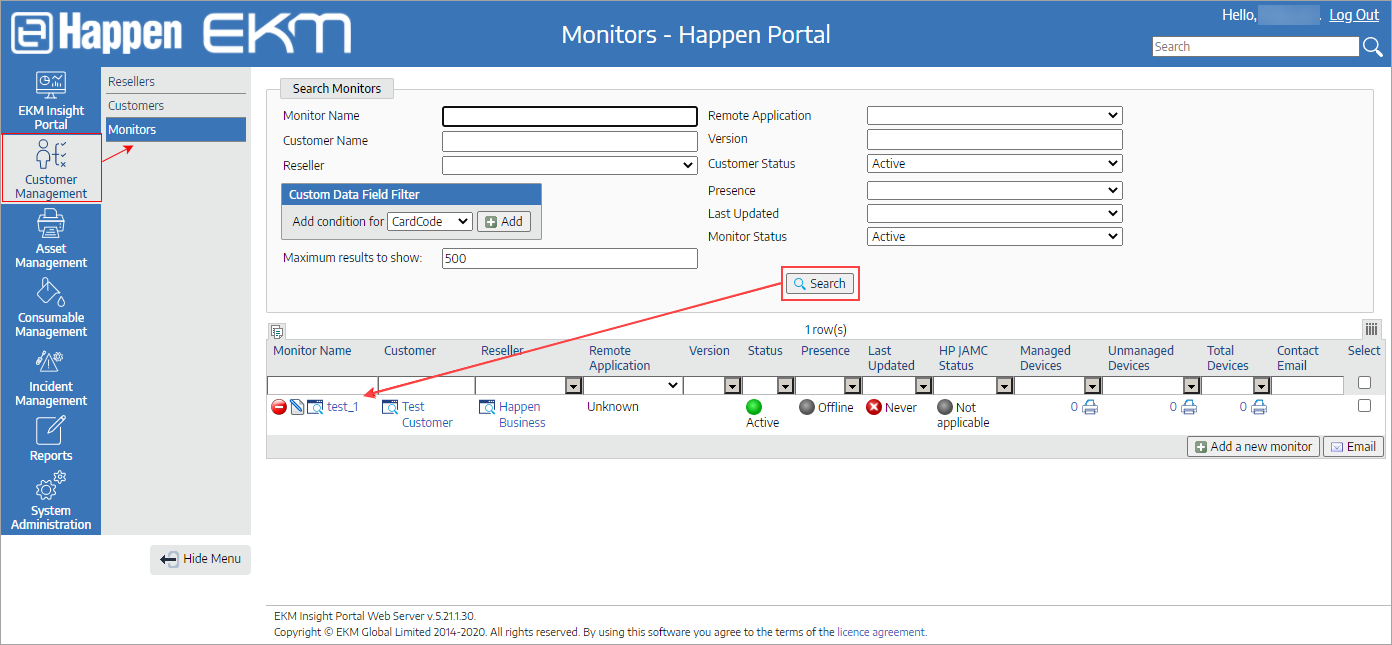Image resolution: width=1392 pixels, height=645 pixels.
Task: Toggle the select-all checkbox in Select column
Action: [1364, 383]
